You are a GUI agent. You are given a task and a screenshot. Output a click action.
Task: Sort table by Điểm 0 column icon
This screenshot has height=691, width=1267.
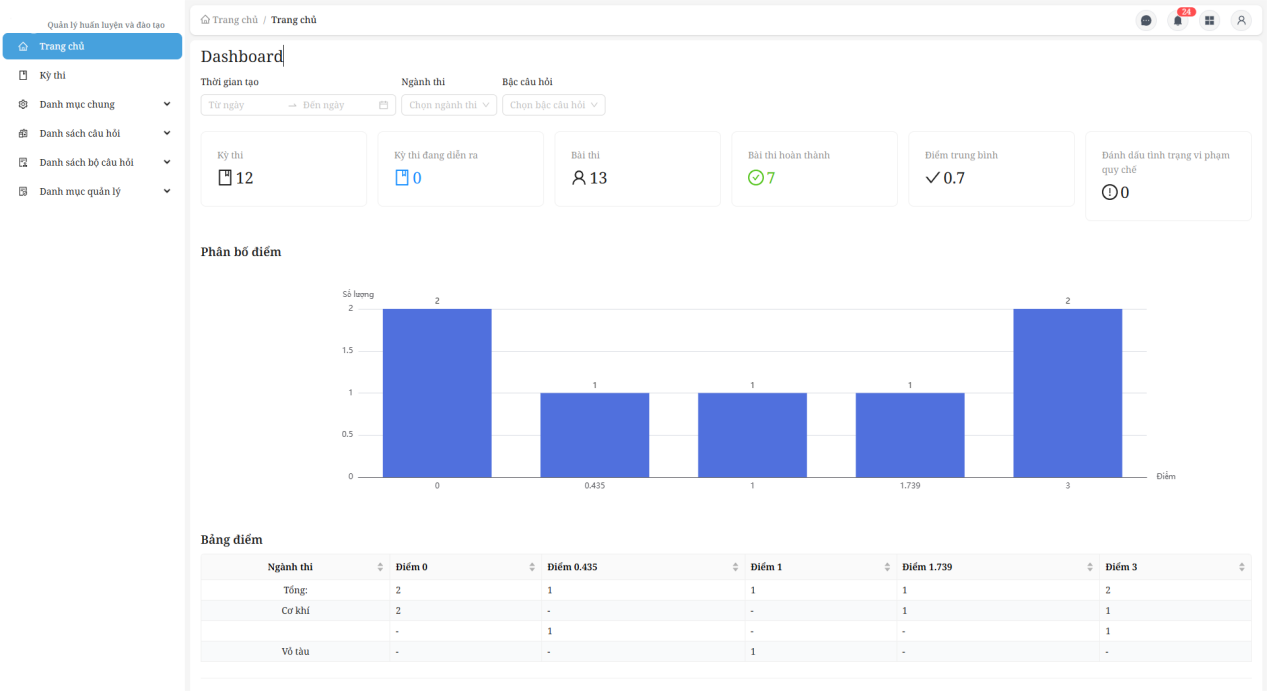tap(532, 567)
